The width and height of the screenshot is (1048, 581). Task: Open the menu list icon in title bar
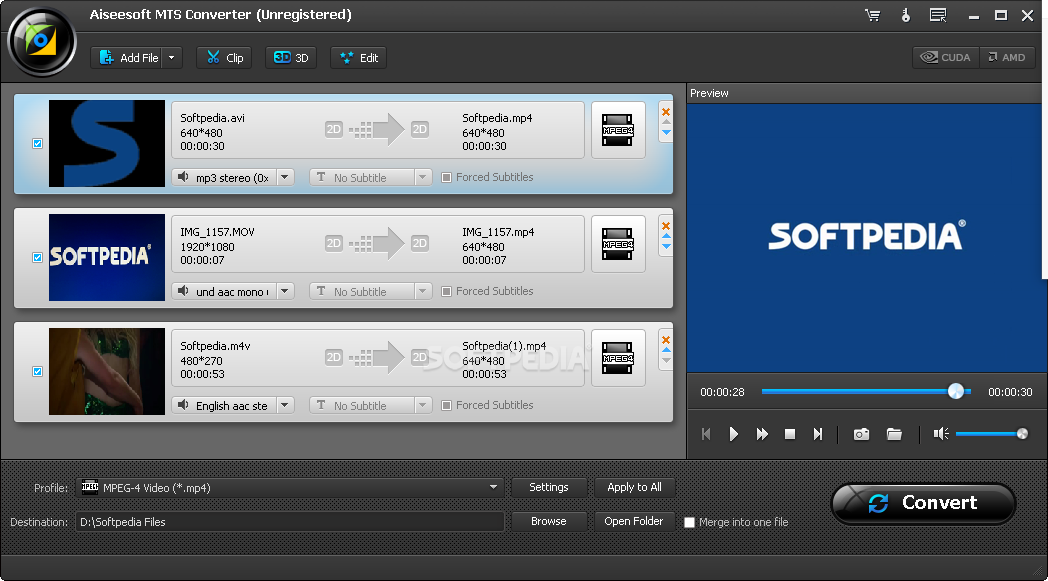(938, 15)
